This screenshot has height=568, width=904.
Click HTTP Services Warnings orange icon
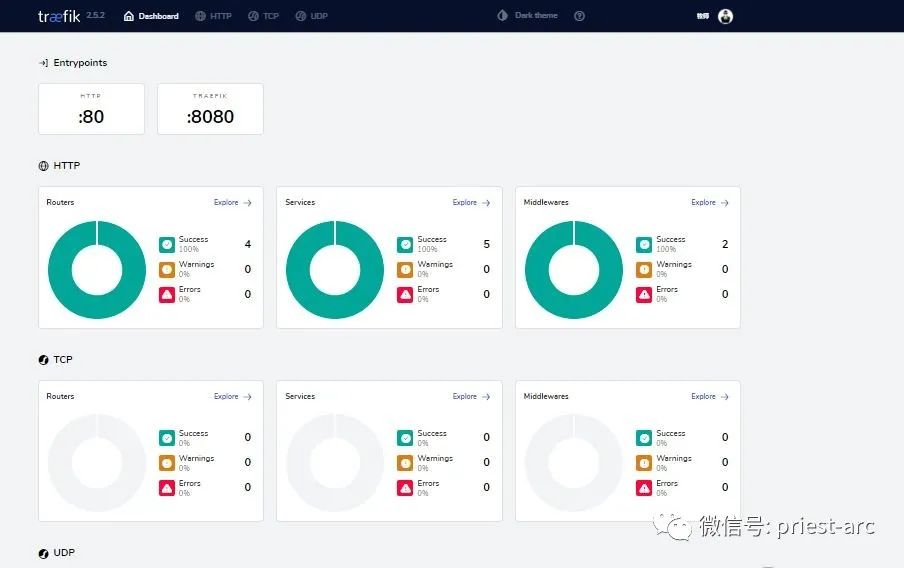tap(405, 269)
